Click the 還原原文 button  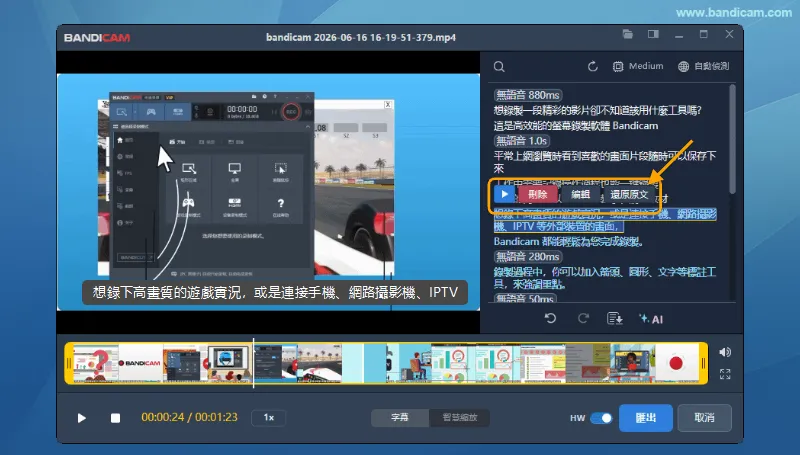point(629,194)
